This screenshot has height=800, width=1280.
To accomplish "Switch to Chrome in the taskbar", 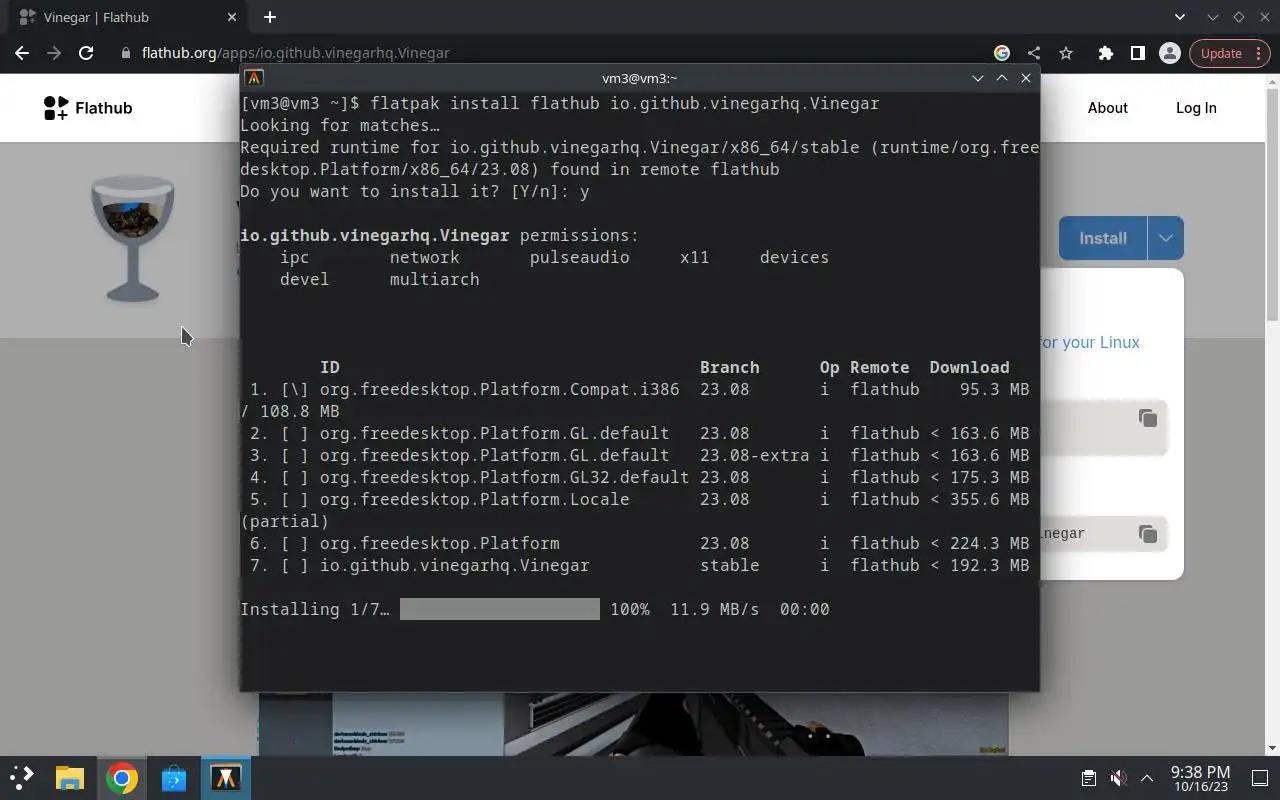I will pyautogui.click(x=122, y=777).
